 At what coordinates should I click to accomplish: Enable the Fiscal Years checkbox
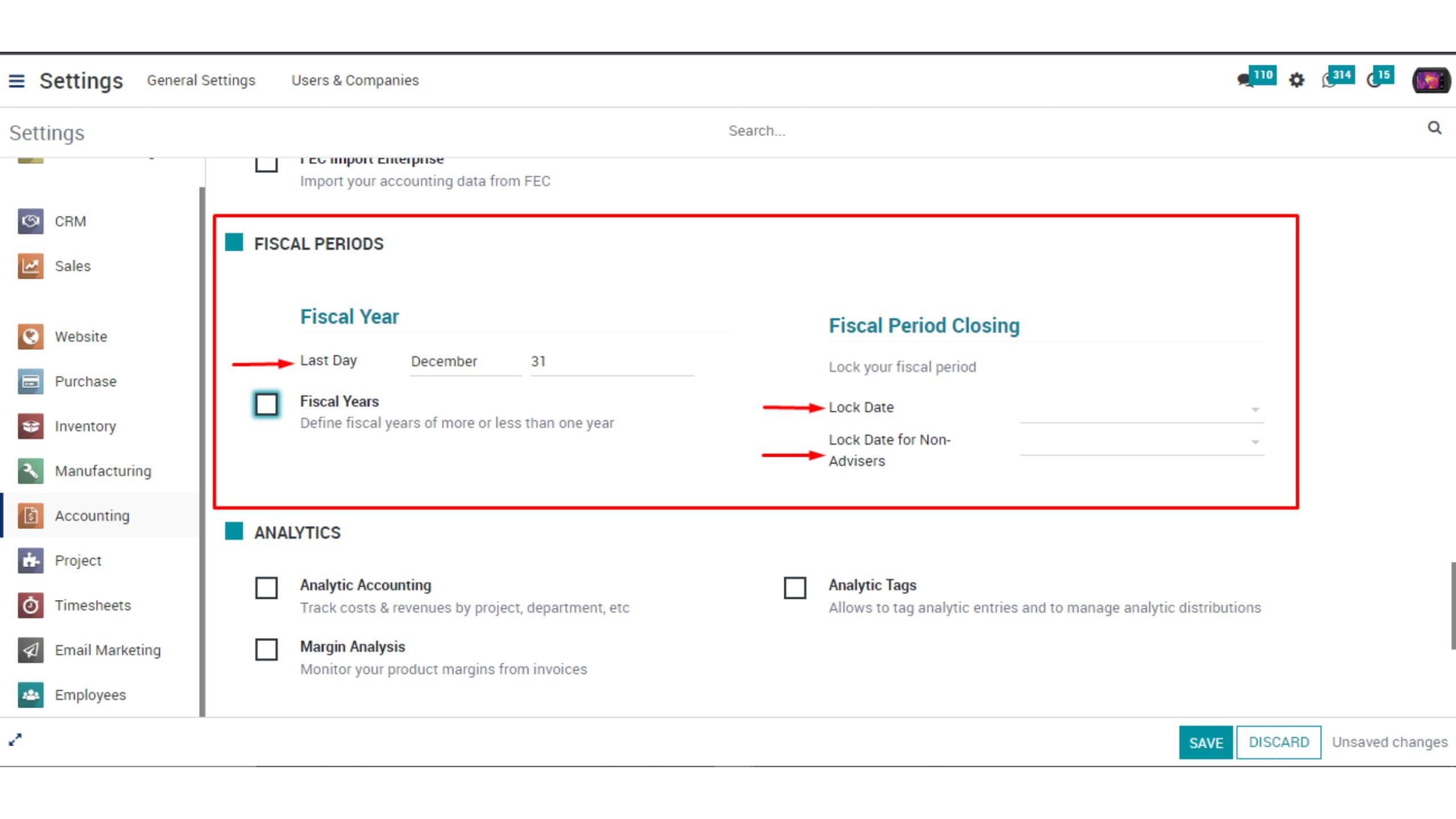266,404
